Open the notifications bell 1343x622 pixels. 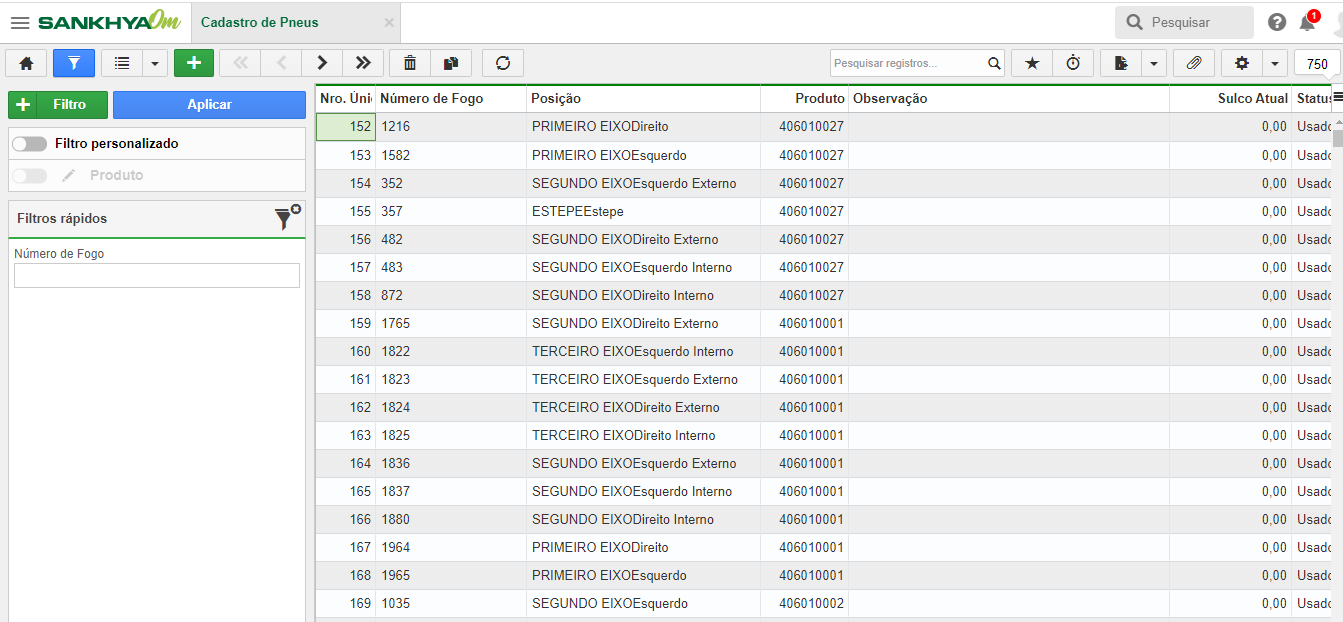coord(1307,22)
